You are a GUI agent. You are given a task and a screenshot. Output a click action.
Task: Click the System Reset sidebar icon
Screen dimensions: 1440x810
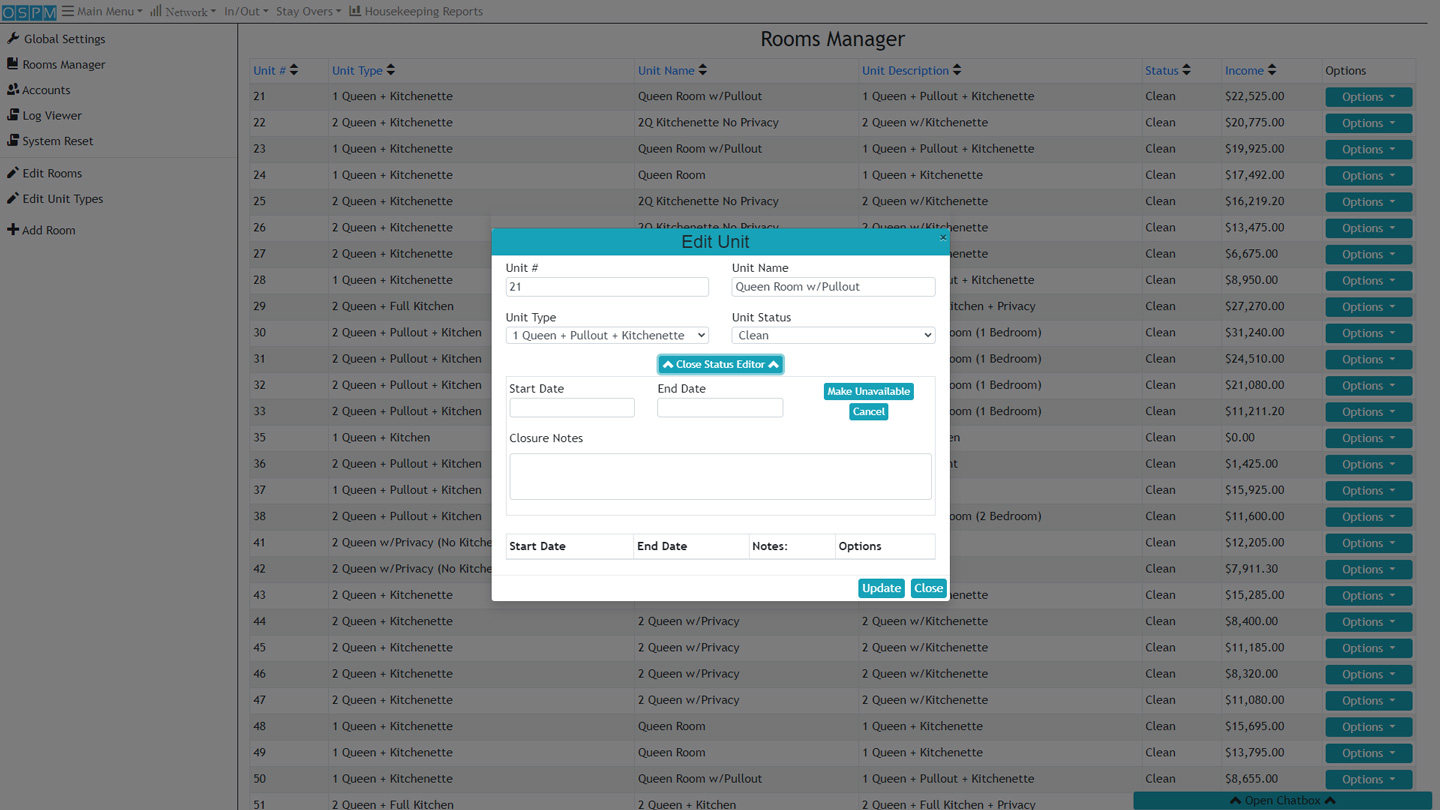pyautogui.click(x=13, y=140)
